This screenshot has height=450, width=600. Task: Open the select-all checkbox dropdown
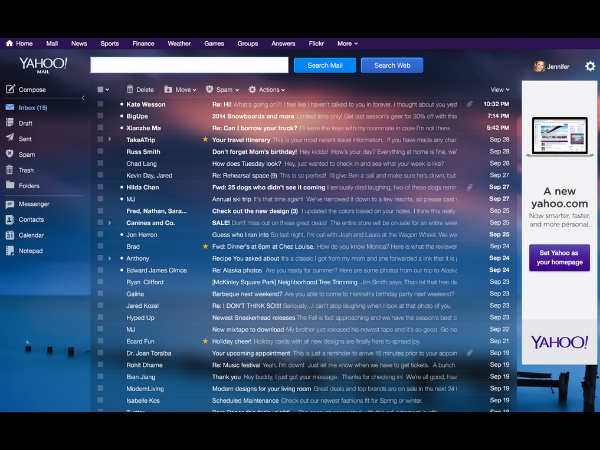point(103,90)
